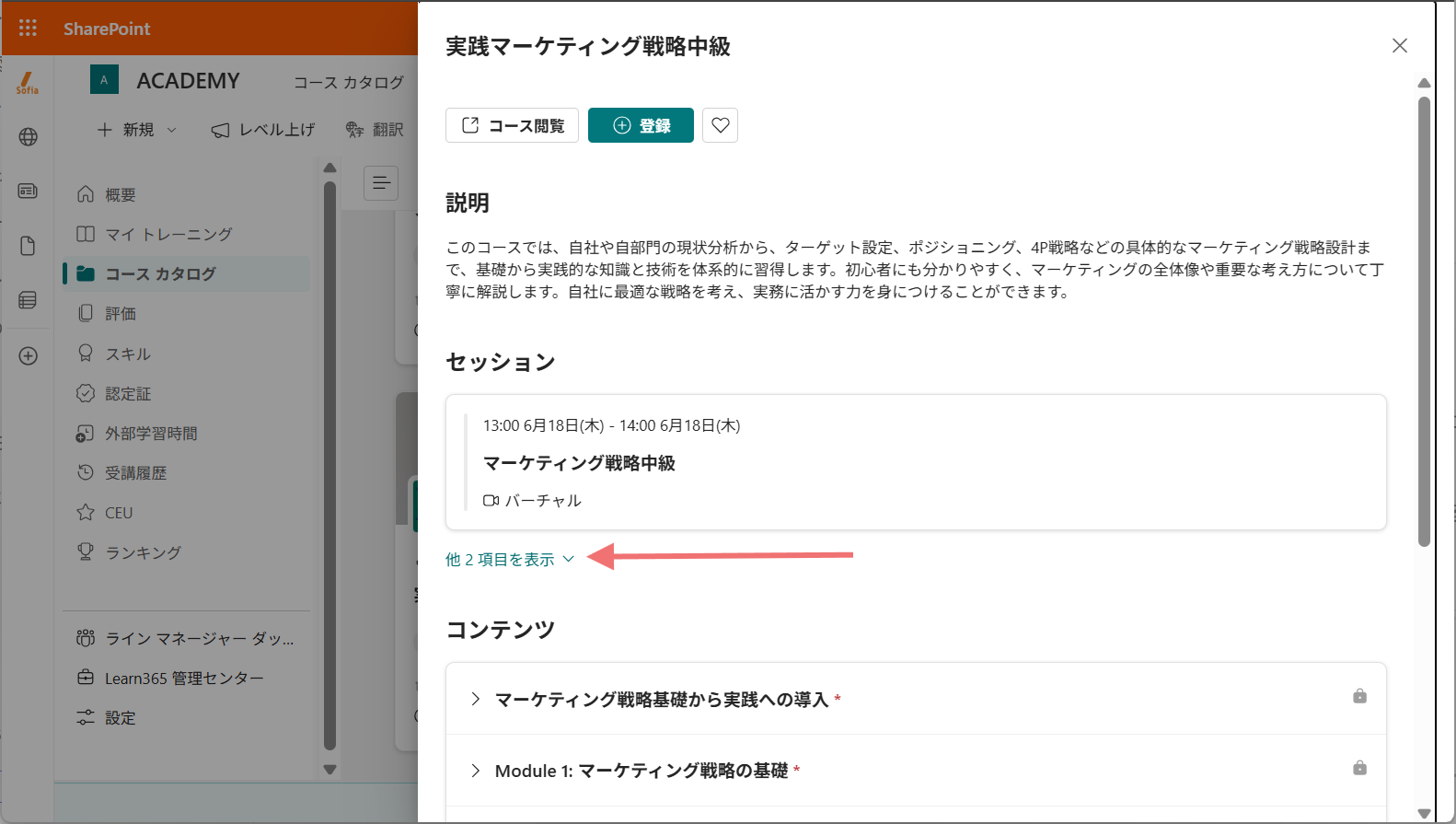Click the ACADEMY site logo tile
1456x824 pixels.
(x=104, y=80)
